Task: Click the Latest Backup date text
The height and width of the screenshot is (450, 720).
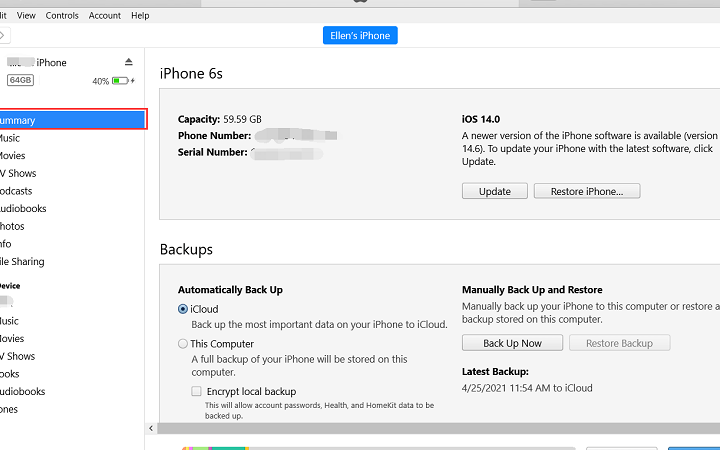Action: pyautogui.click(x=527, y=388)
